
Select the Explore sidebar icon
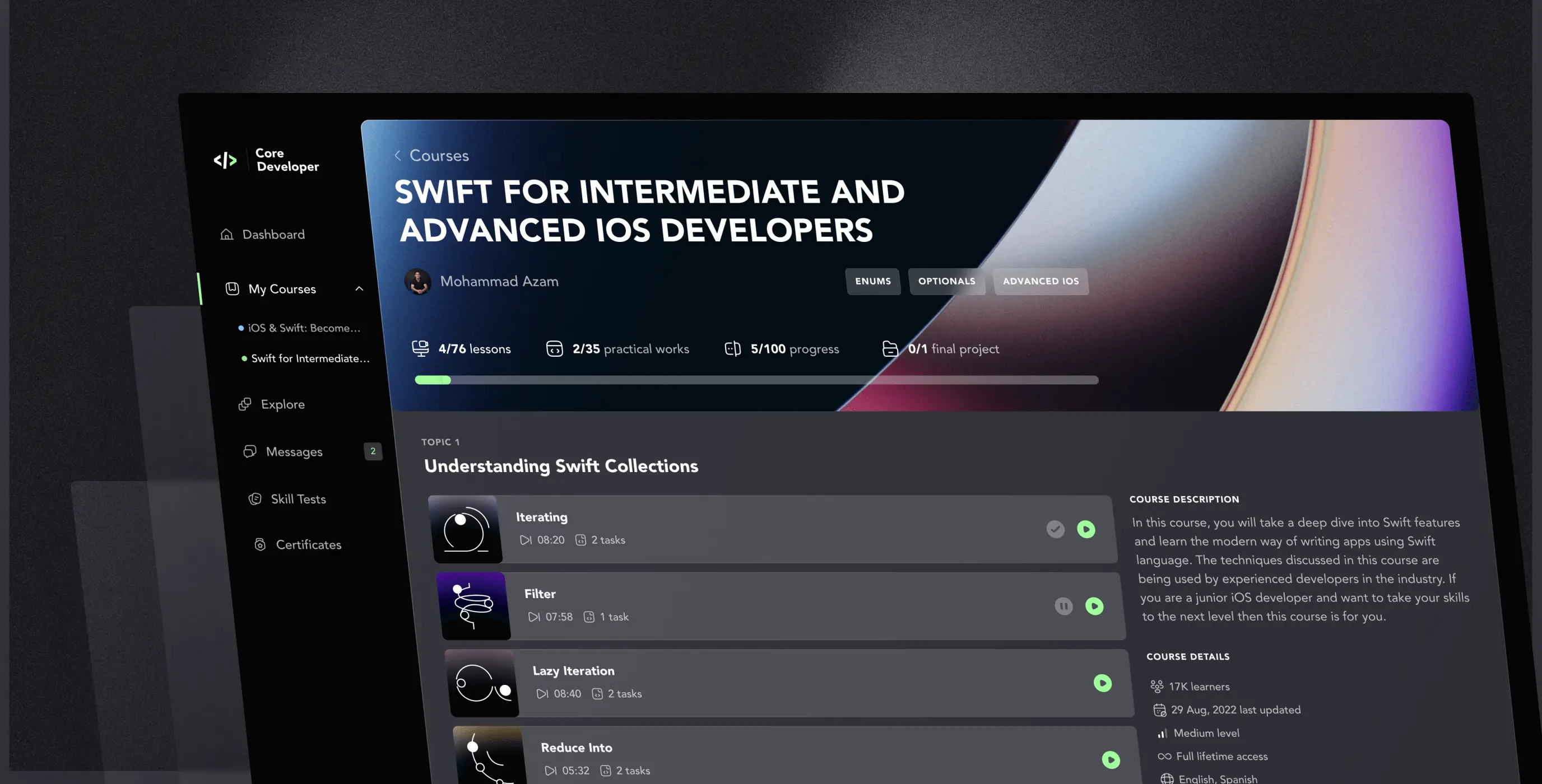(245, 404)
